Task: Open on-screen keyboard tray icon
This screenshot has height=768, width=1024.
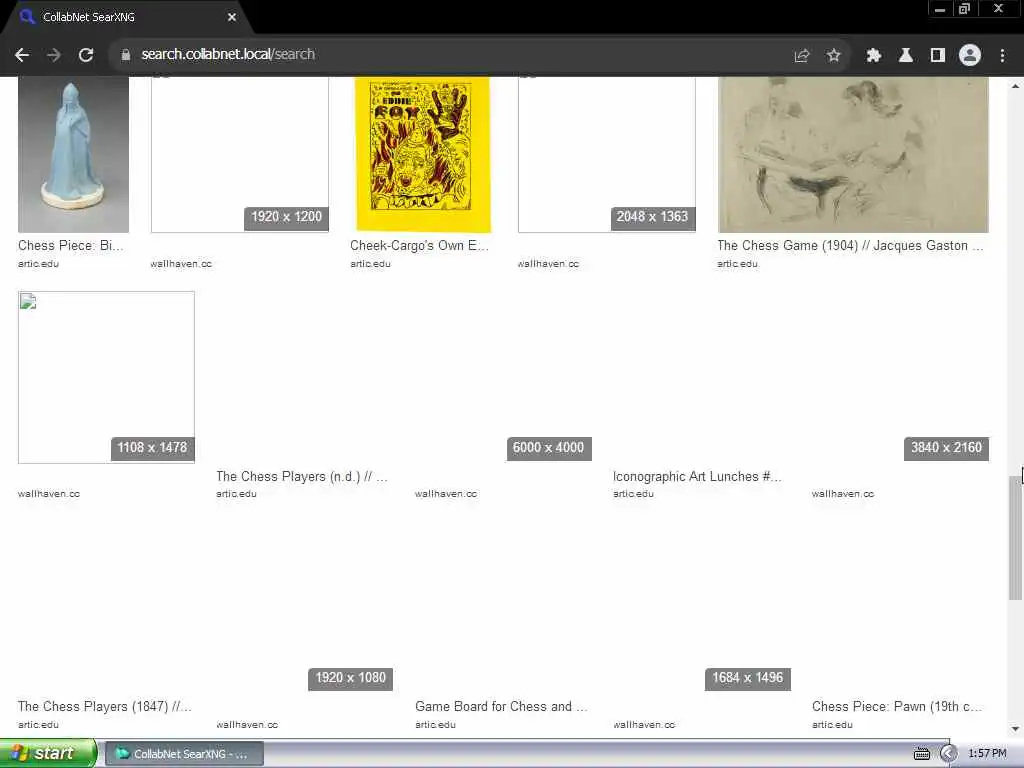Action: (x=921, y=754)
